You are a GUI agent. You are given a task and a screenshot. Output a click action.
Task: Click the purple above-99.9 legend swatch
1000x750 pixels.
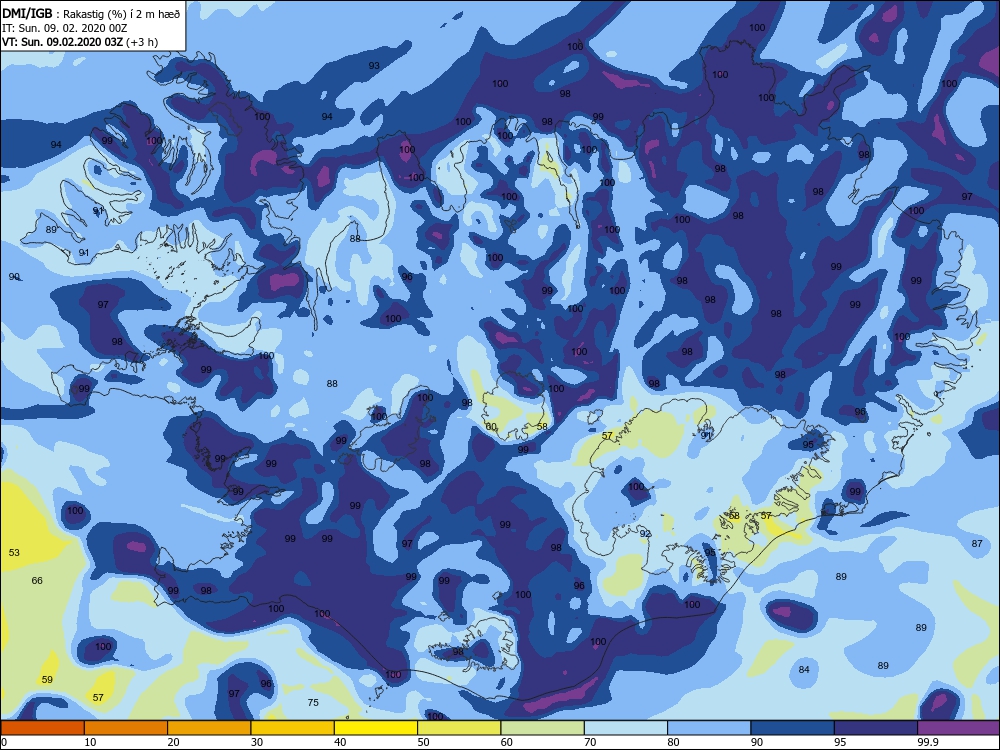[x=959, y=728]
